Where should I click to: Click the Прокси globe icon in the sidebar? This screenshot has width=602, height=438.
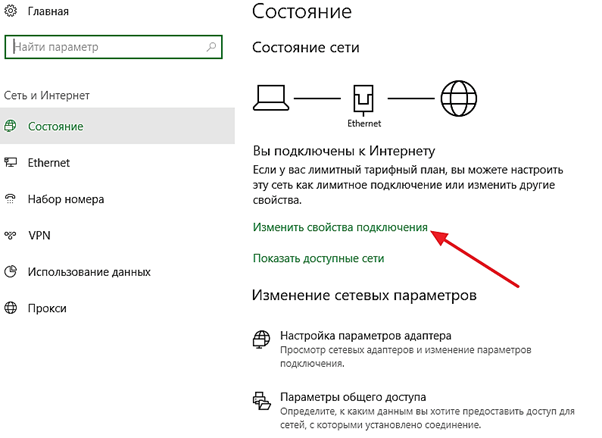(10, 307)
